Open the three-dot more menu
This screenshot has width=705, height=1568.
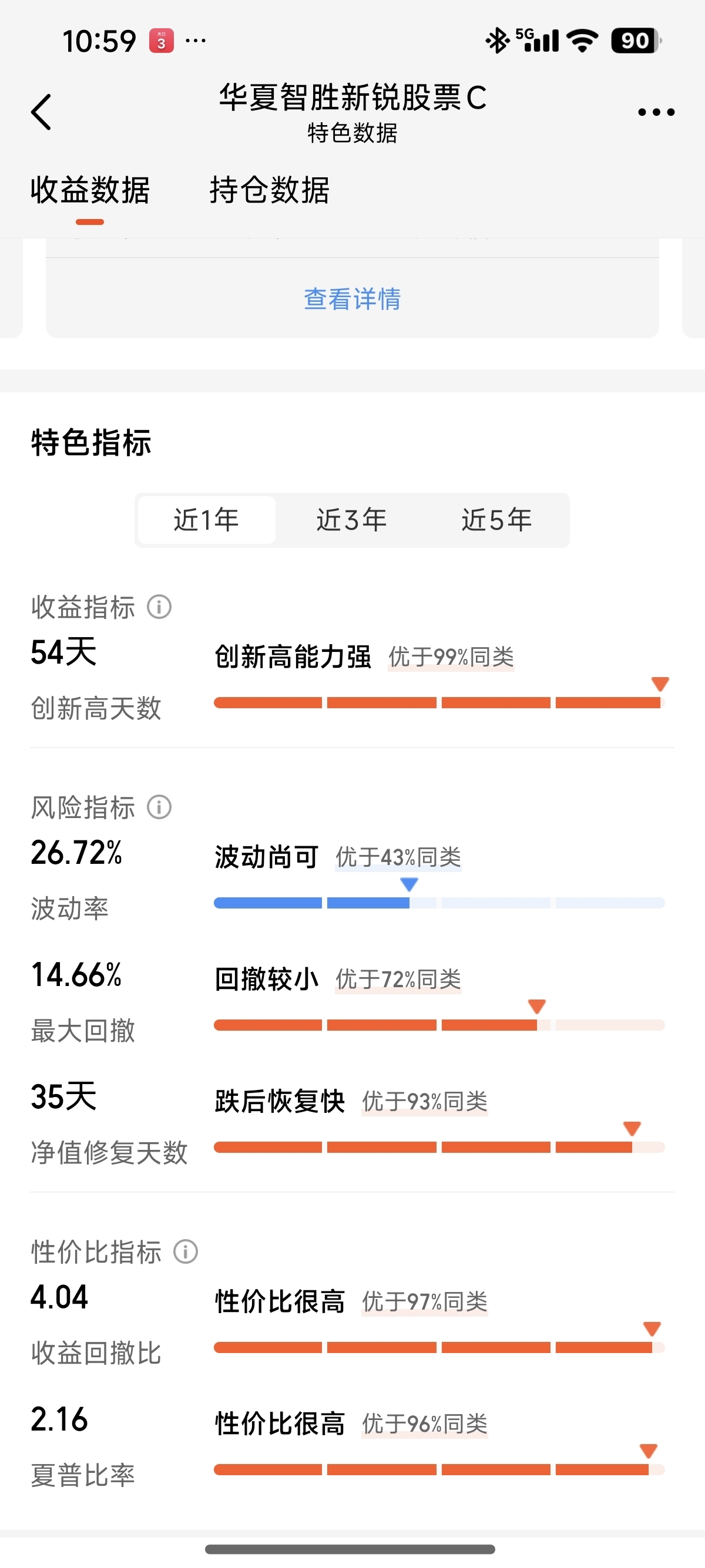656,112
